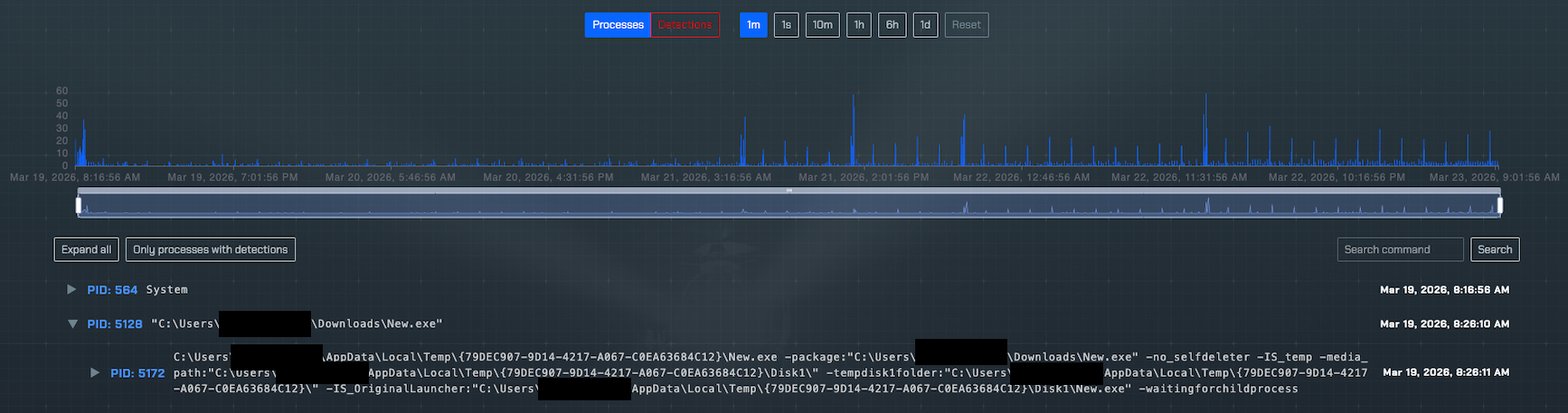The width and height of the screenshot is (1568, 413).
Task: Collapse the PID 5128 process row
Action: pos(72,324)
